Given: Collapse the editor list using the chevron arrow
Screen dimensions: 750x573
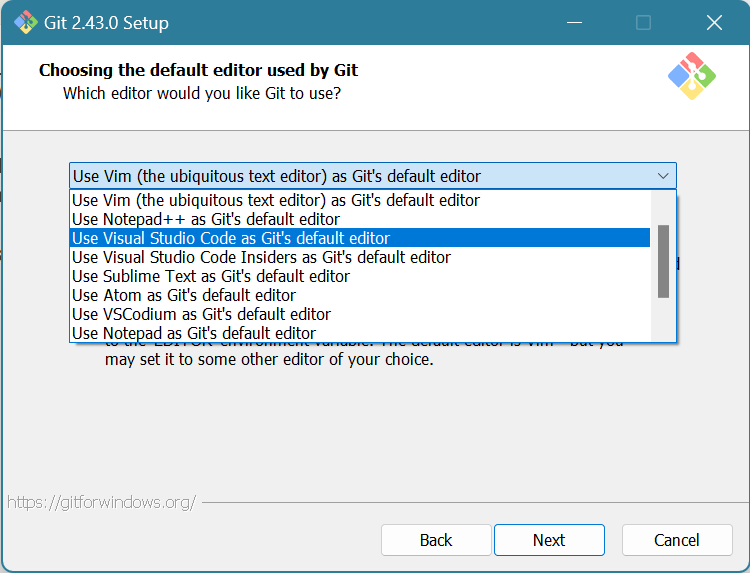Looking at the screenshot, I should point(663,176).
